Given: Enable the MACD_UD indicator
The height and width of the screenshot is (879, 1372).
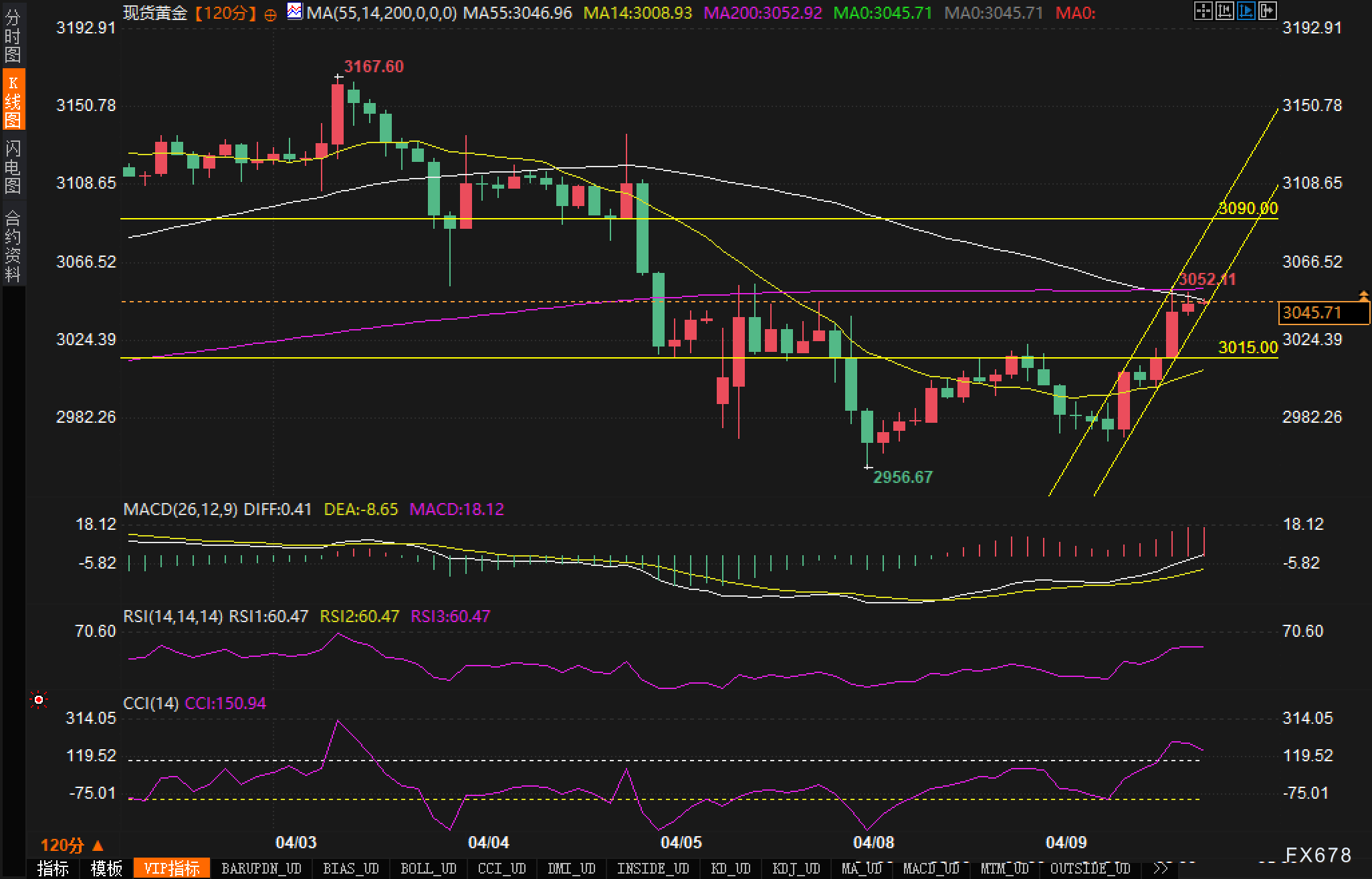Looking at the screenshot, I should [x=931, y=868].
